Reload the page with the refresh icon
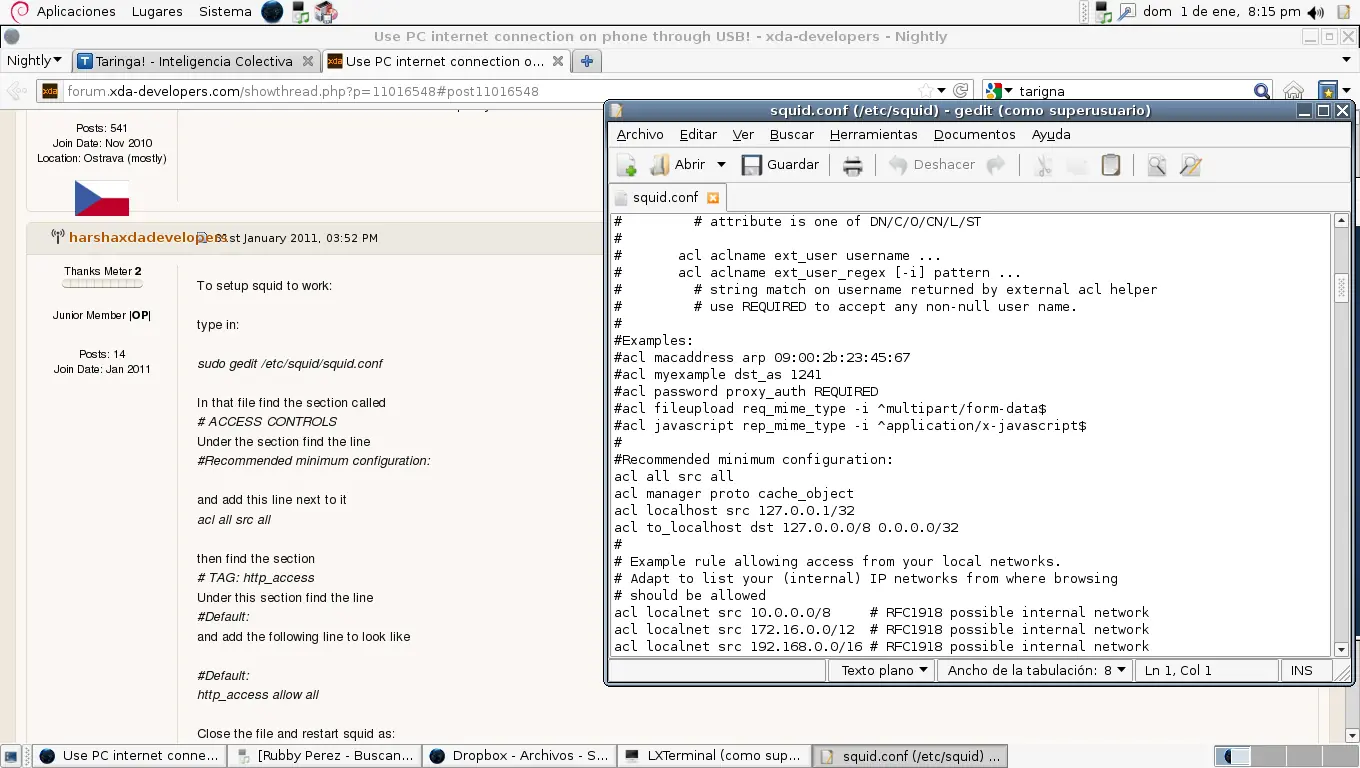 (960, 91)
